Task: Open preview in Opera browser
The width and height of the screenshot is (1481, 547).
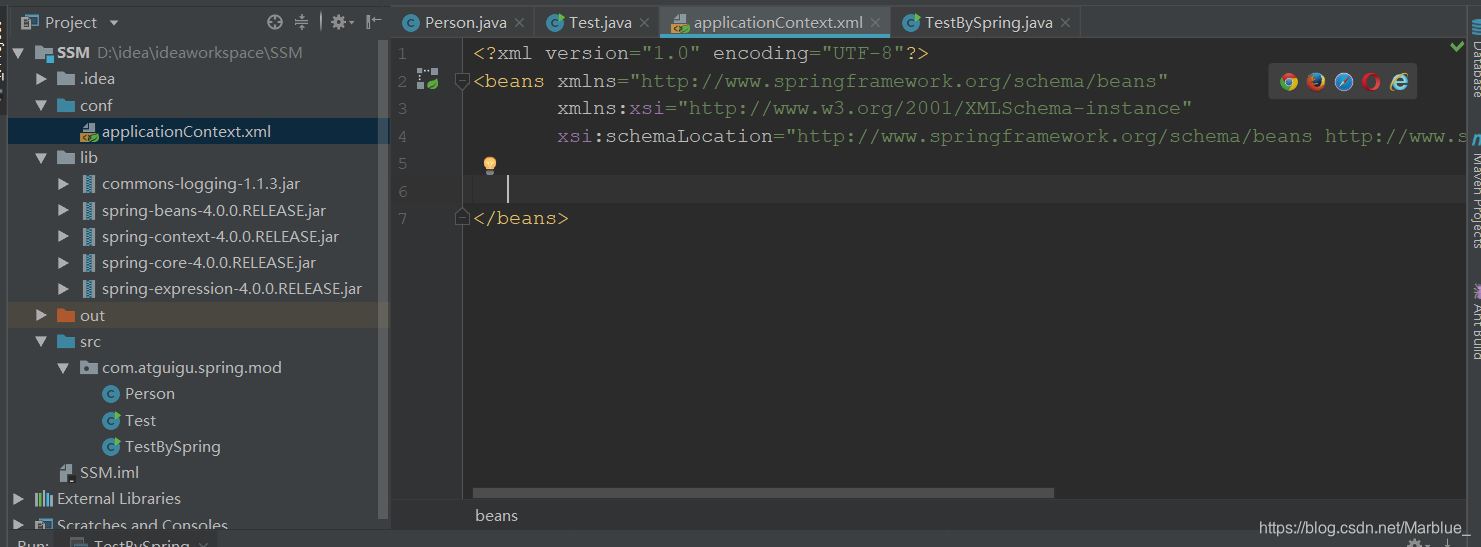Action: (1371, 82)
